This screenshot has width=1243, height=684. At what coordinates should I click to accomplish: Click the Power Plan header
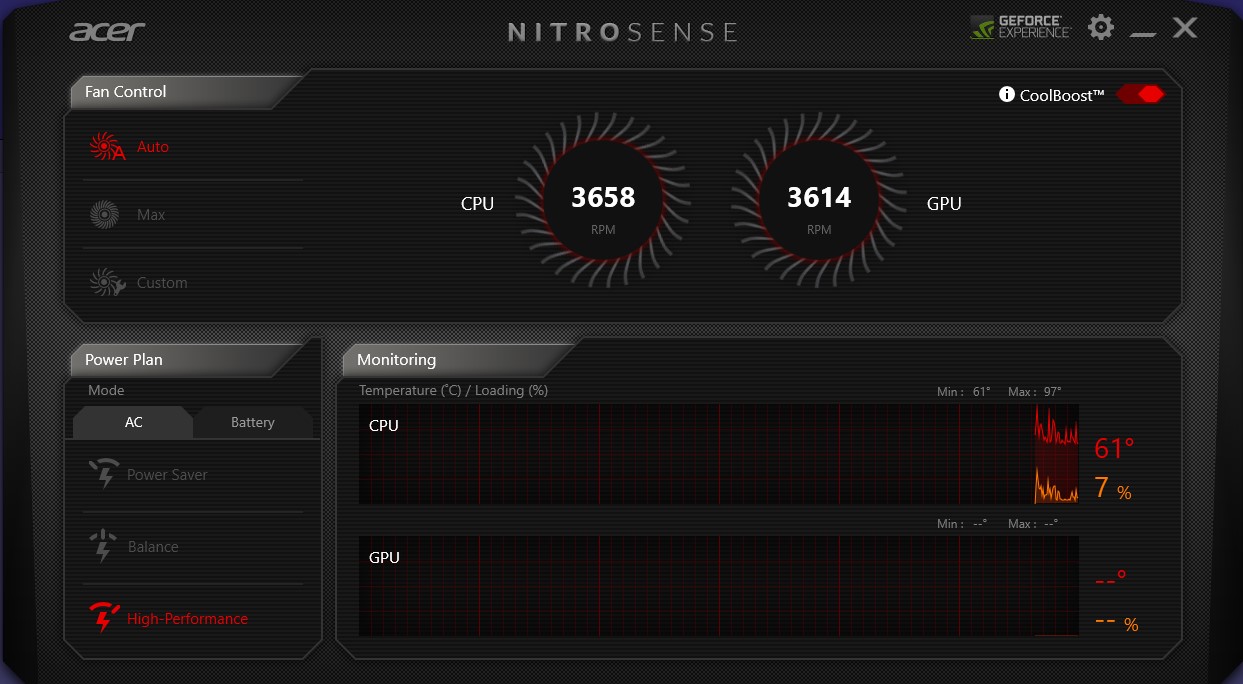coord(123,359)
